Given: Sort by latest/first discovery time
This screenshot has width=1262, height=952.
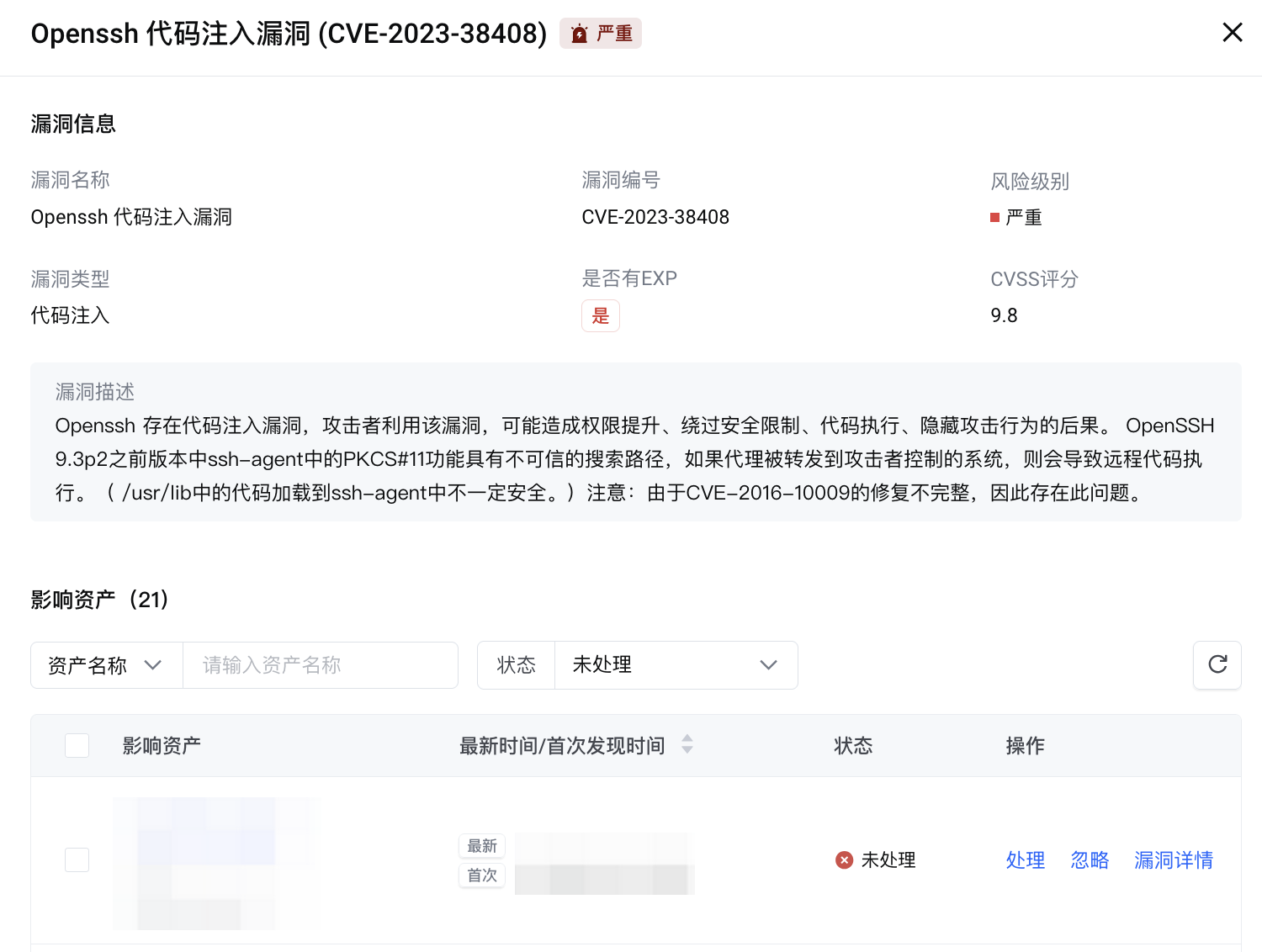Looking at the screenshot, I should [x=687, y=744].
